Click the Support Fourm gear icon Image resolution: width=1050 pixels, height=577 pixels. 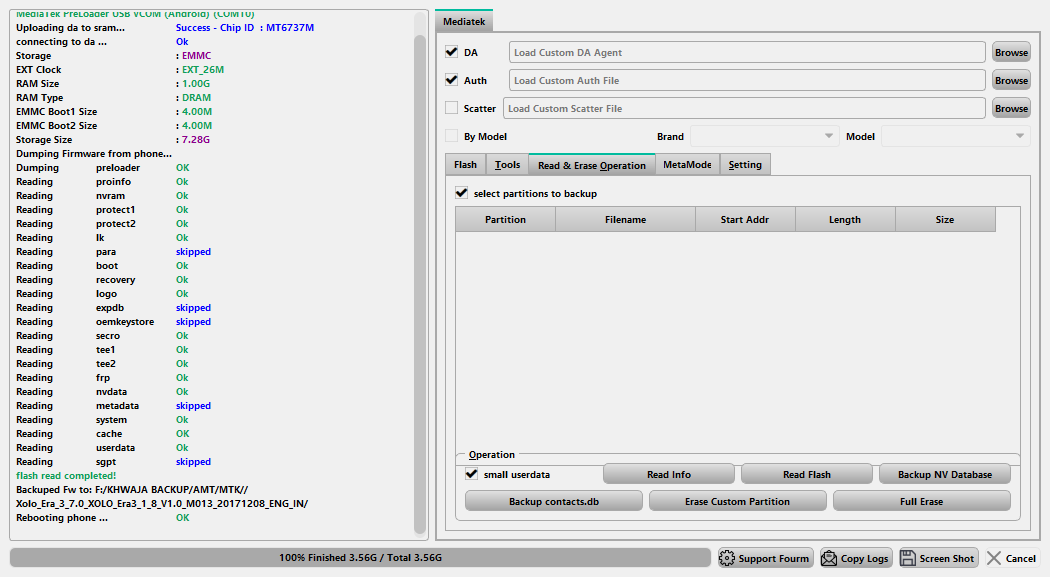tap(727, 558)
